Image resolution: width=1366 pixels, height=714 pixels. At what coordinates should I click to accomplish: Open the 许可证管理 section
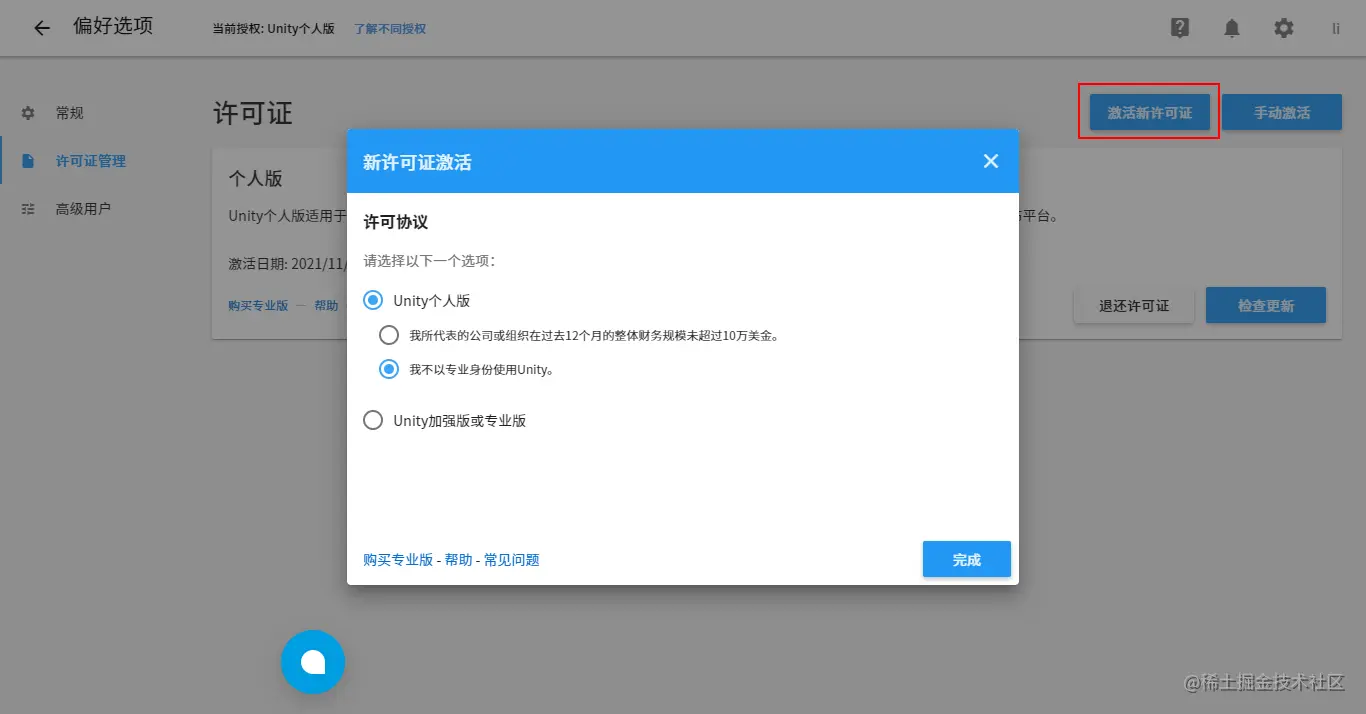91,161
